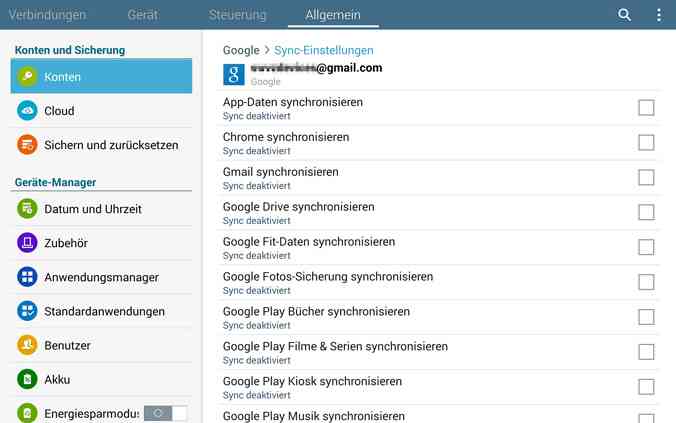Open Sichern und zurücksetzen entry
The image size is (676, 423).
101,145
